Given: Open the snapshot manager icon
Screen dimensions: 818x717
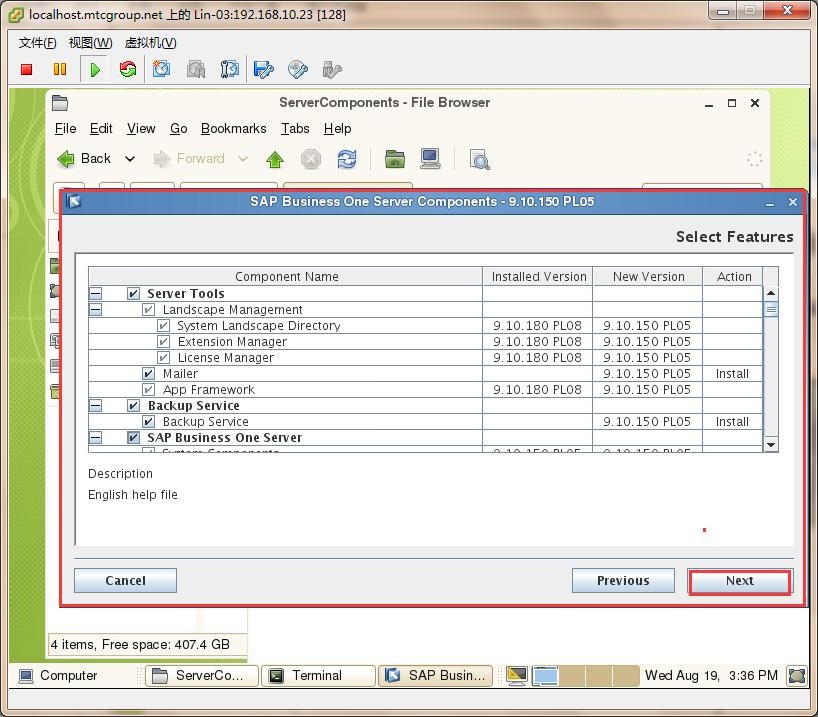Looking at the screenshot, I should pyautogui.click(x=230, y=69).
